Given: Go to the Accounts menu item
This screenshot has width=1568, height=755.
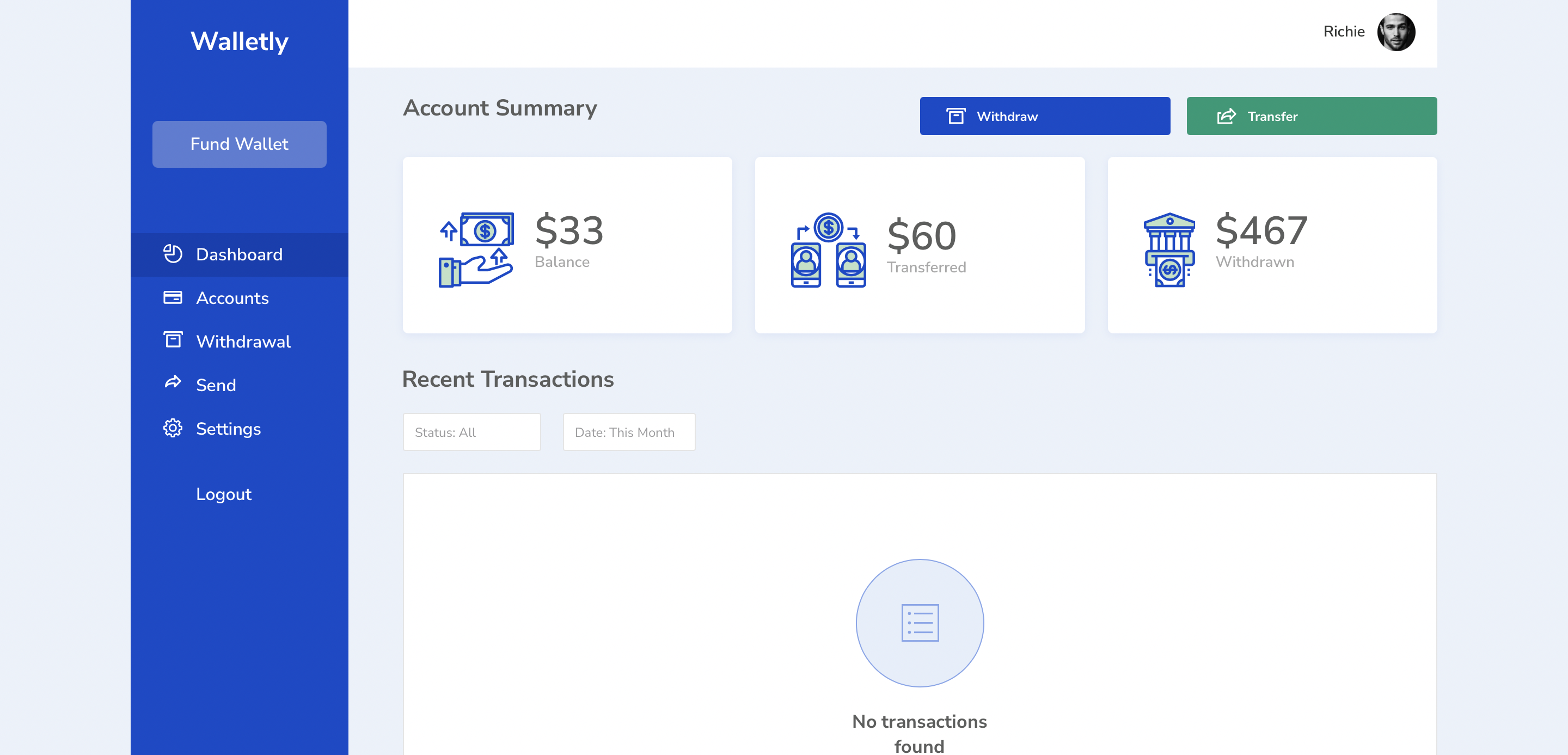Looking at the screenshot, I should point(232,298).
